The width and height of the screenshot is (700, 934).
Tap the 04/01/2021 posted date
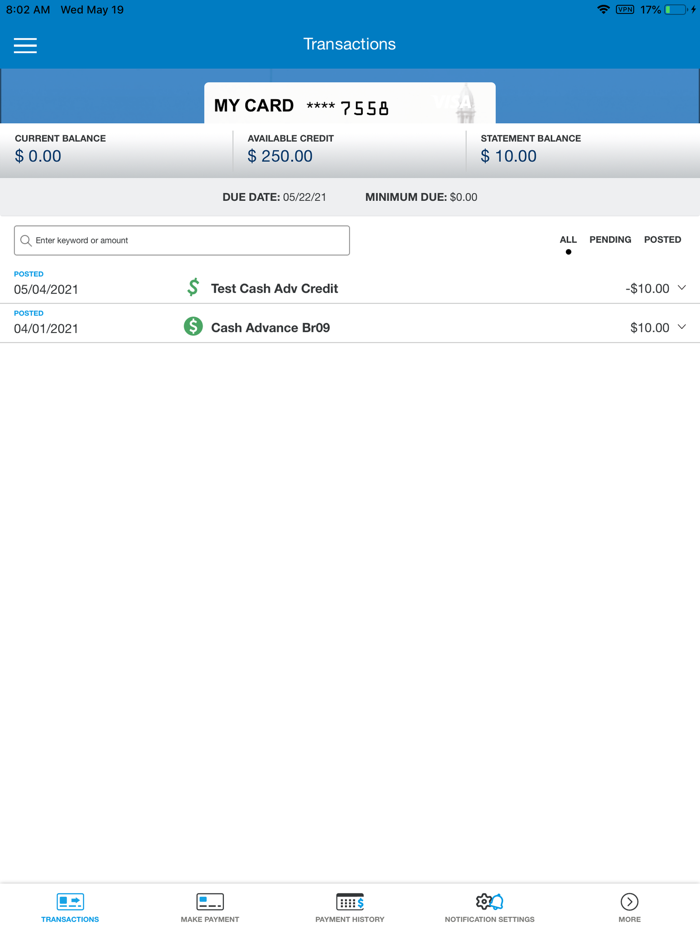coord(46,329)
